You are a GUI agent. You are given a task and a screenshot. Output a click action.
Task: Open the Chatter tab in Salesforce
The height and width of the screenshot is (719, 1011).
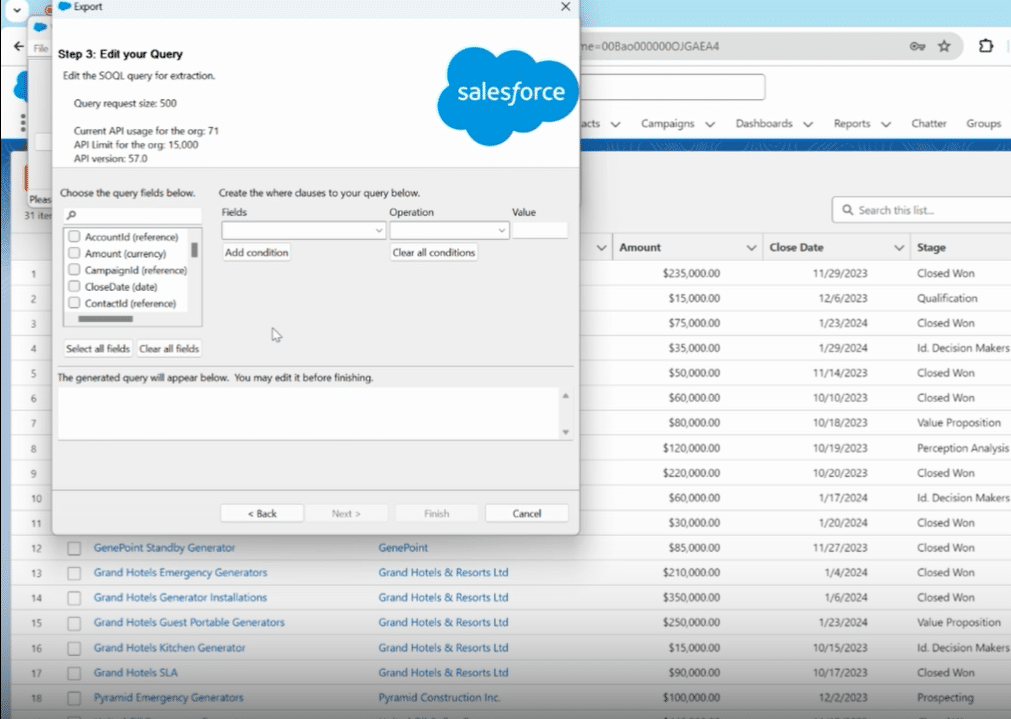pos(928,124)
